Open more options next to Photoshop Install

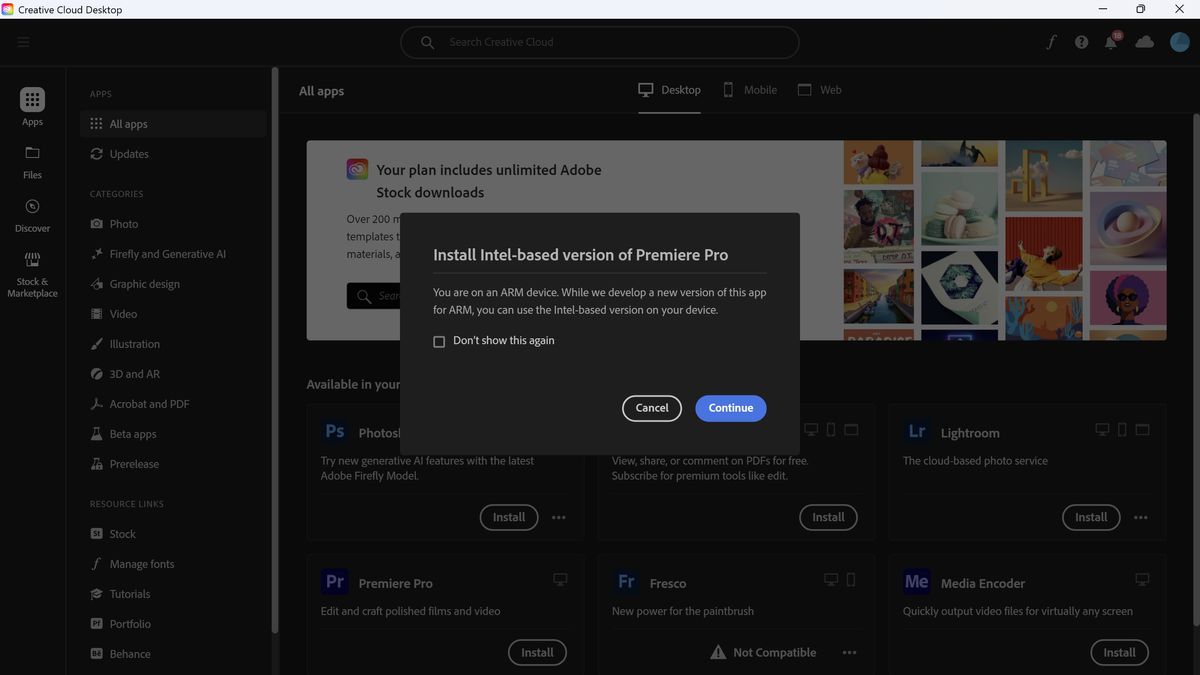558,517
